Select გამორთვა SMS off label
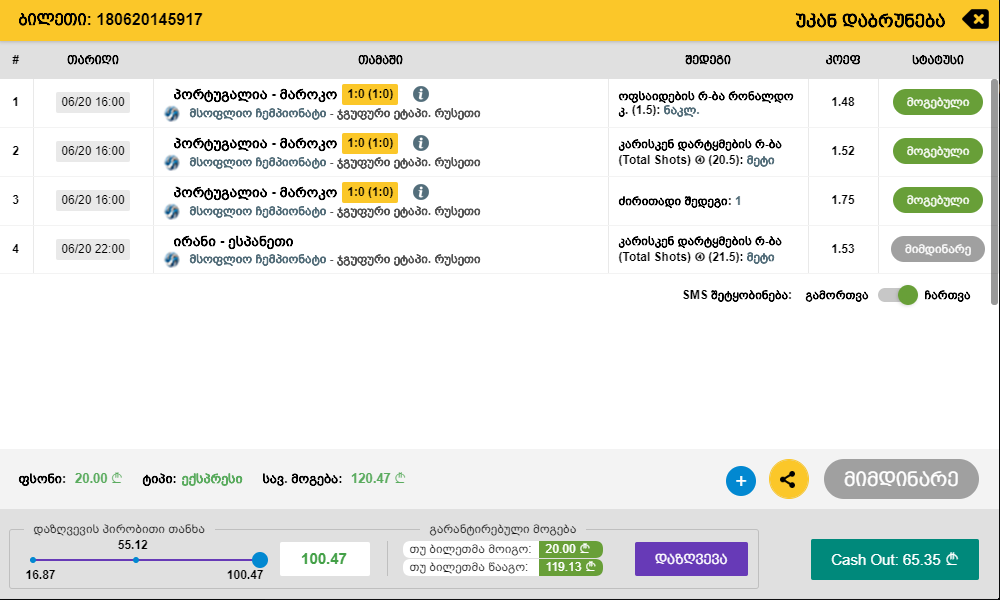Viewport: 1000px width, 600px height. click(x=837, y=295)
